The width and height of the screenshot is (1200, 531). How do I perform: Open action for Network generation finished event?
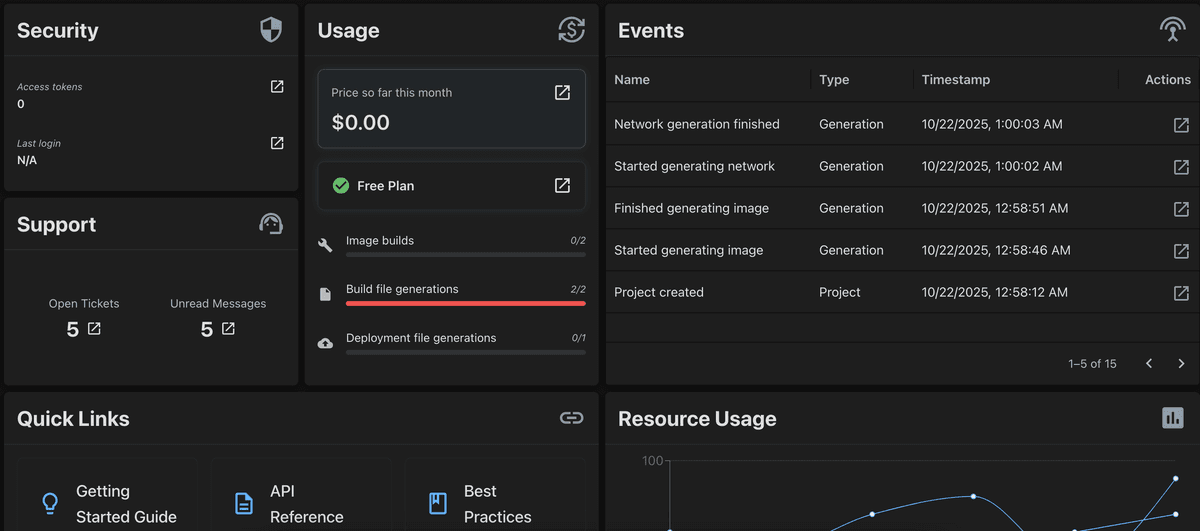[1181, 125]
